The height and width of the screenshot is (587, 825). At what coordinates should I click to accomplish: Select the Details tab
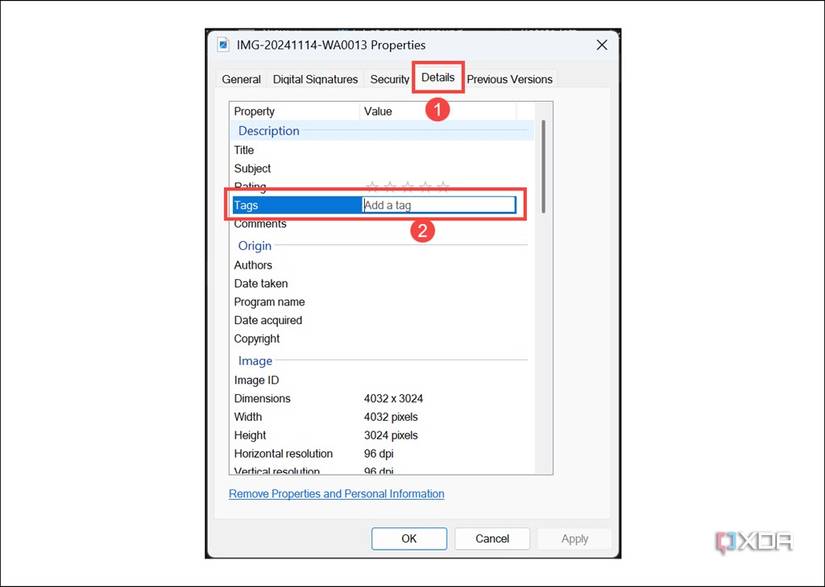click(x=438, y=77)
